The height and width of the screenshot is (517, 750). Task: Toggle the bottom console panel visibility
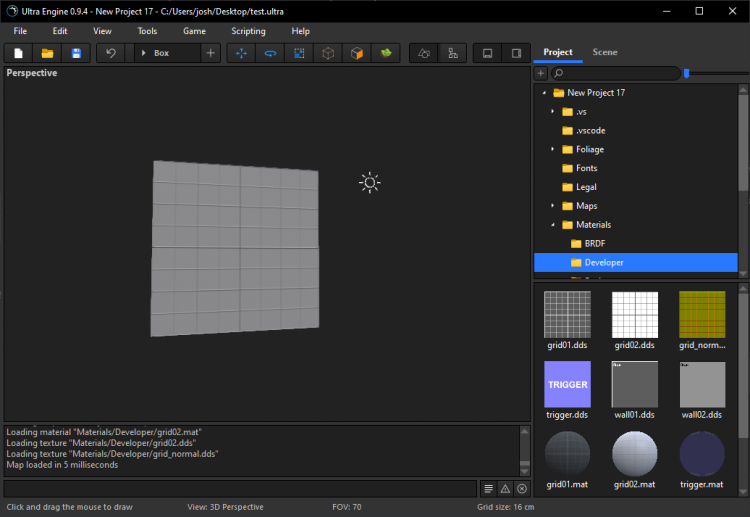tap(488, 53)
